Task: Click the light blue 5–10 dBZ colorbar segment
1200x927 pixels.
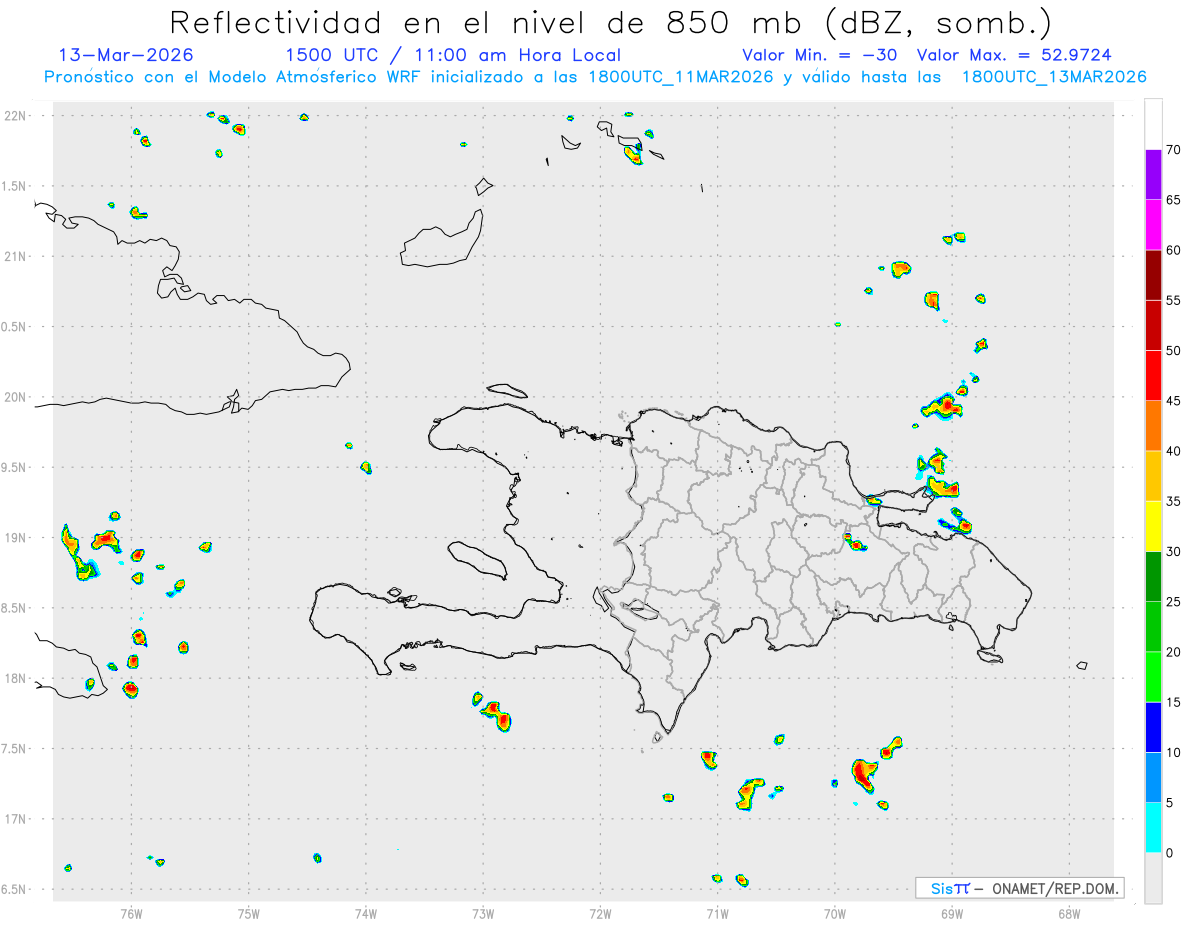Action: pos(1153,777)
